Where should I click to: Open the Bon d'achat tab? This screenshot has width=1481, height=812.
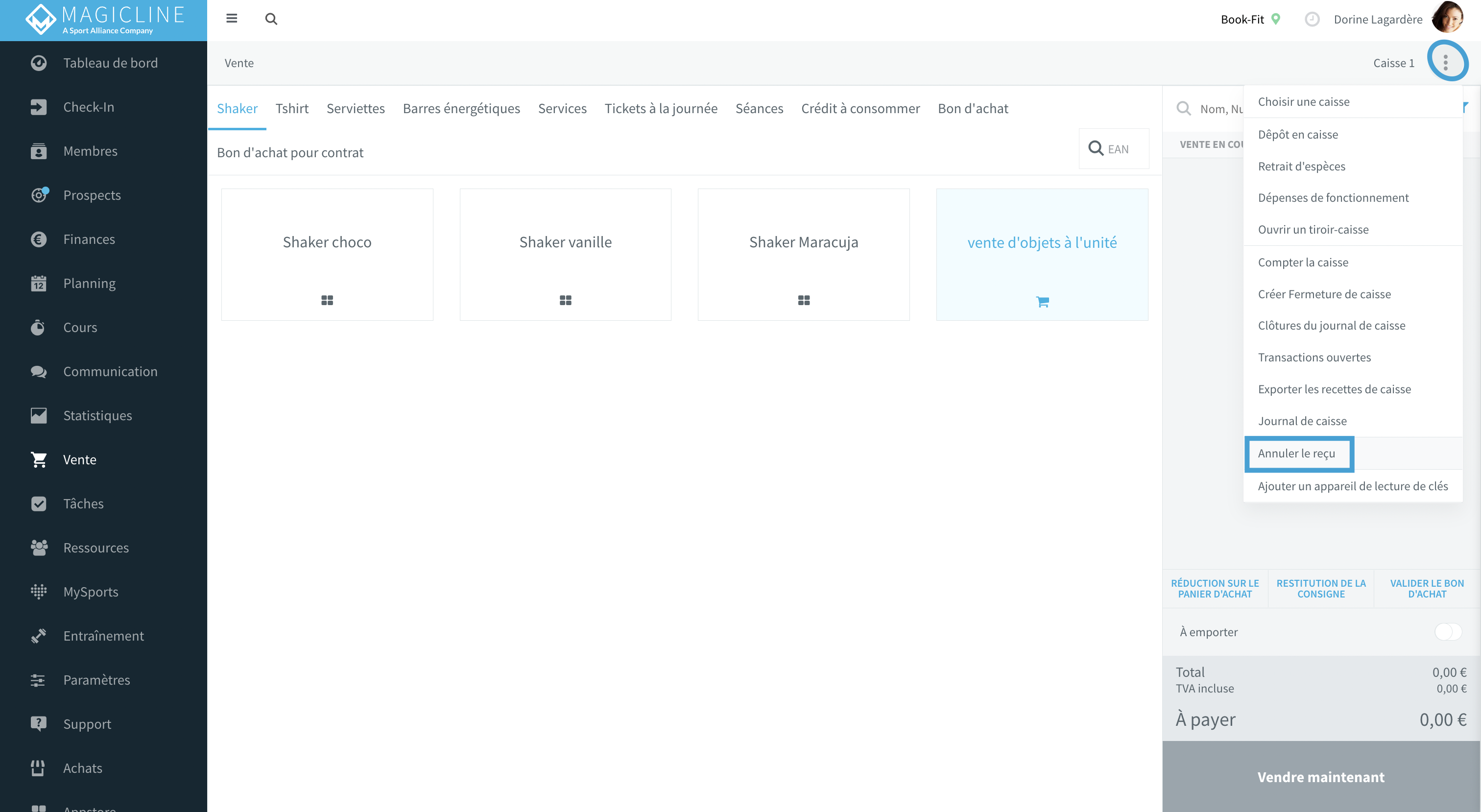point(973,109)
